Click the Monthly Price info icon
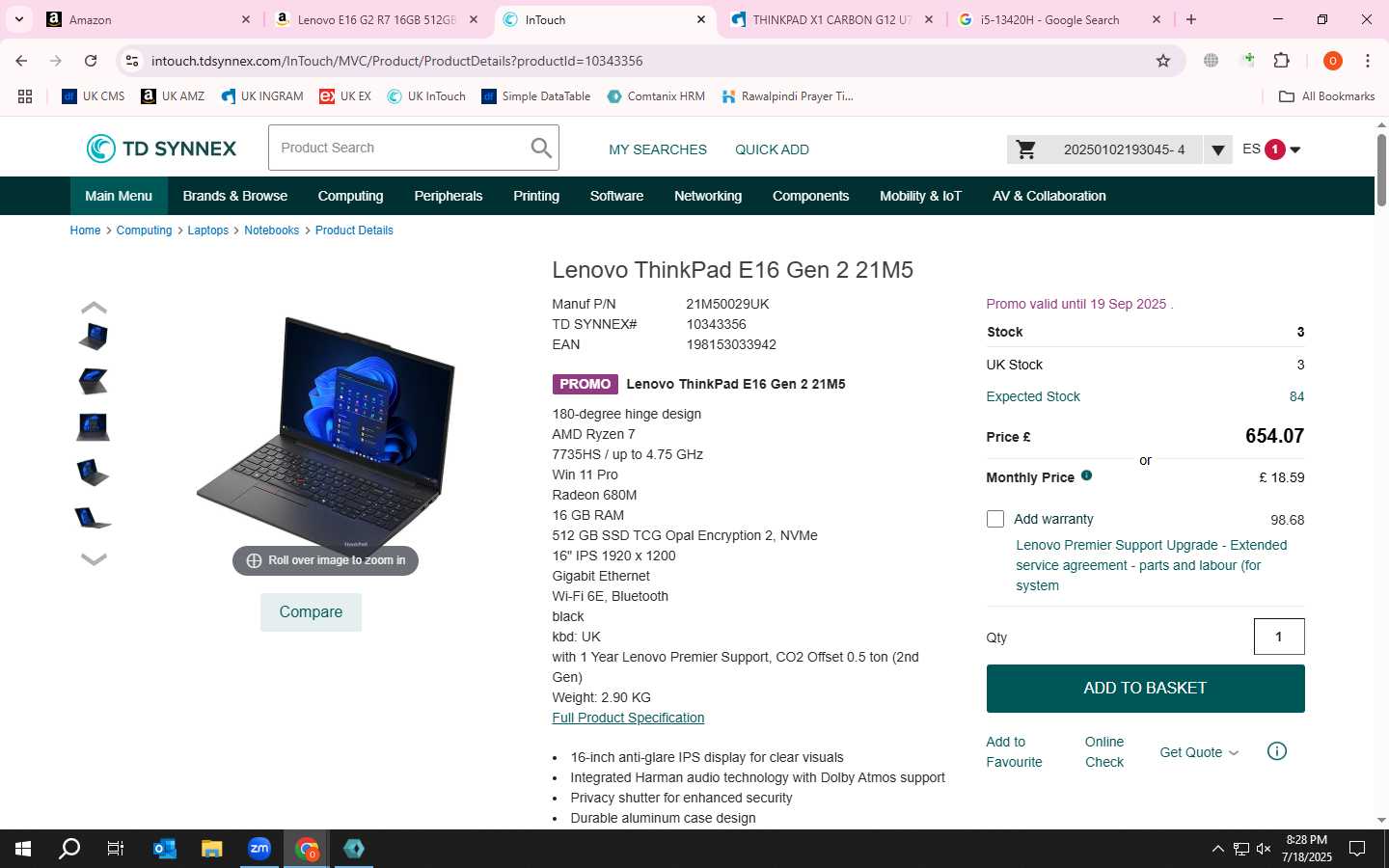 [1086, 475]
